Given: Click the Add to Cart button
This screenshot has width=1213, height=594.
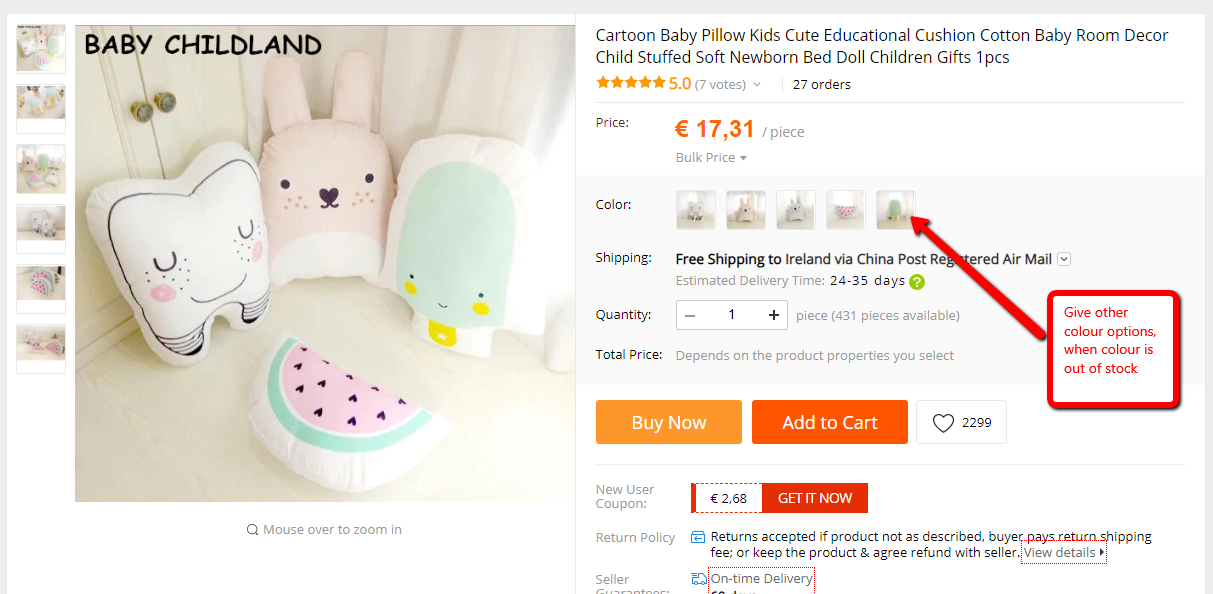Looking at the screenshot, I should 829,421.
